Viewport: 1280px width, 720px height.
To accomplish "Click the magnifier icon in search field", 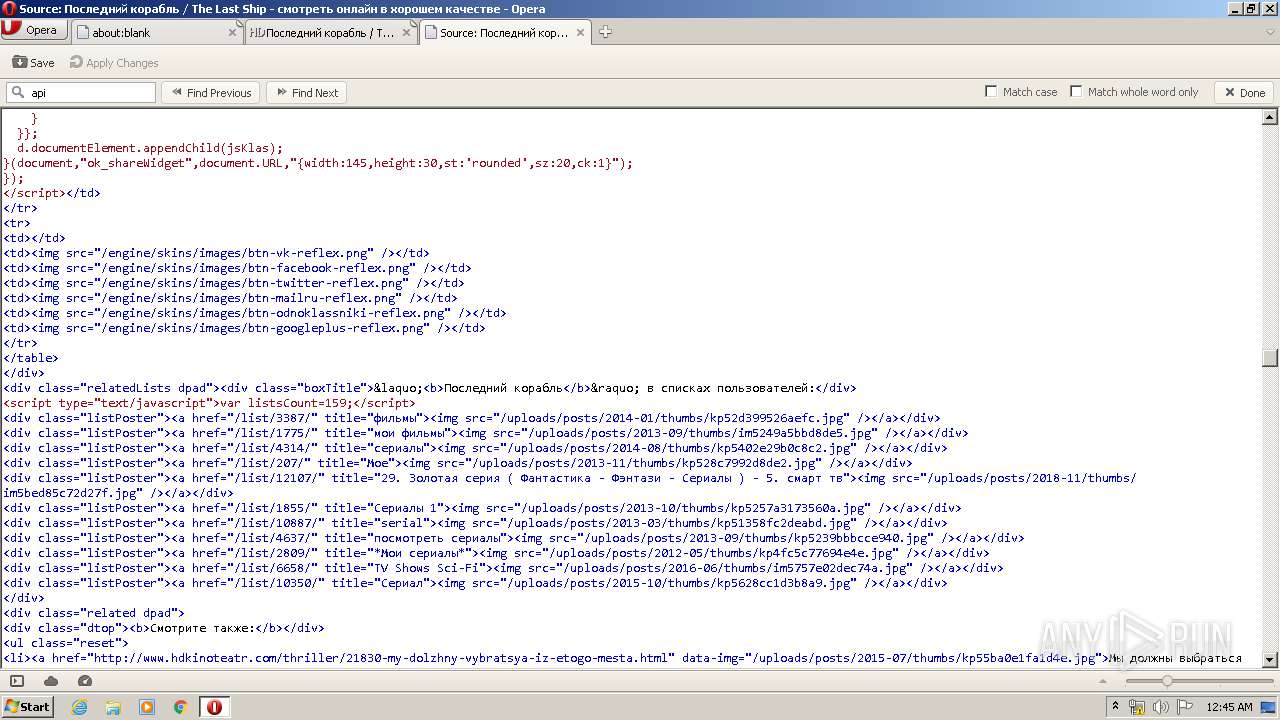I will pos(17,92).
